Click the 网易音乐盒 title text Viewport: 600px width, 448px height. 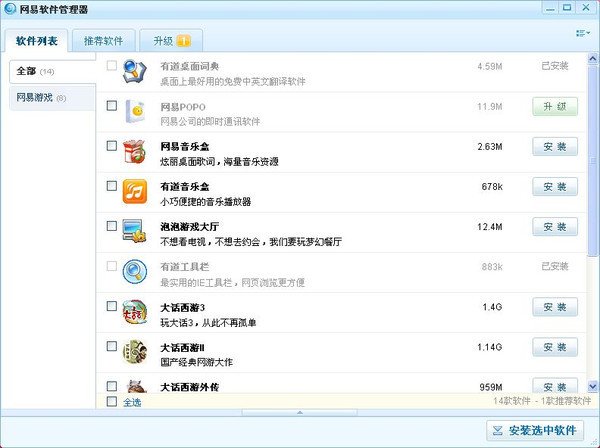pyautogui.click(x=184, y=147)
